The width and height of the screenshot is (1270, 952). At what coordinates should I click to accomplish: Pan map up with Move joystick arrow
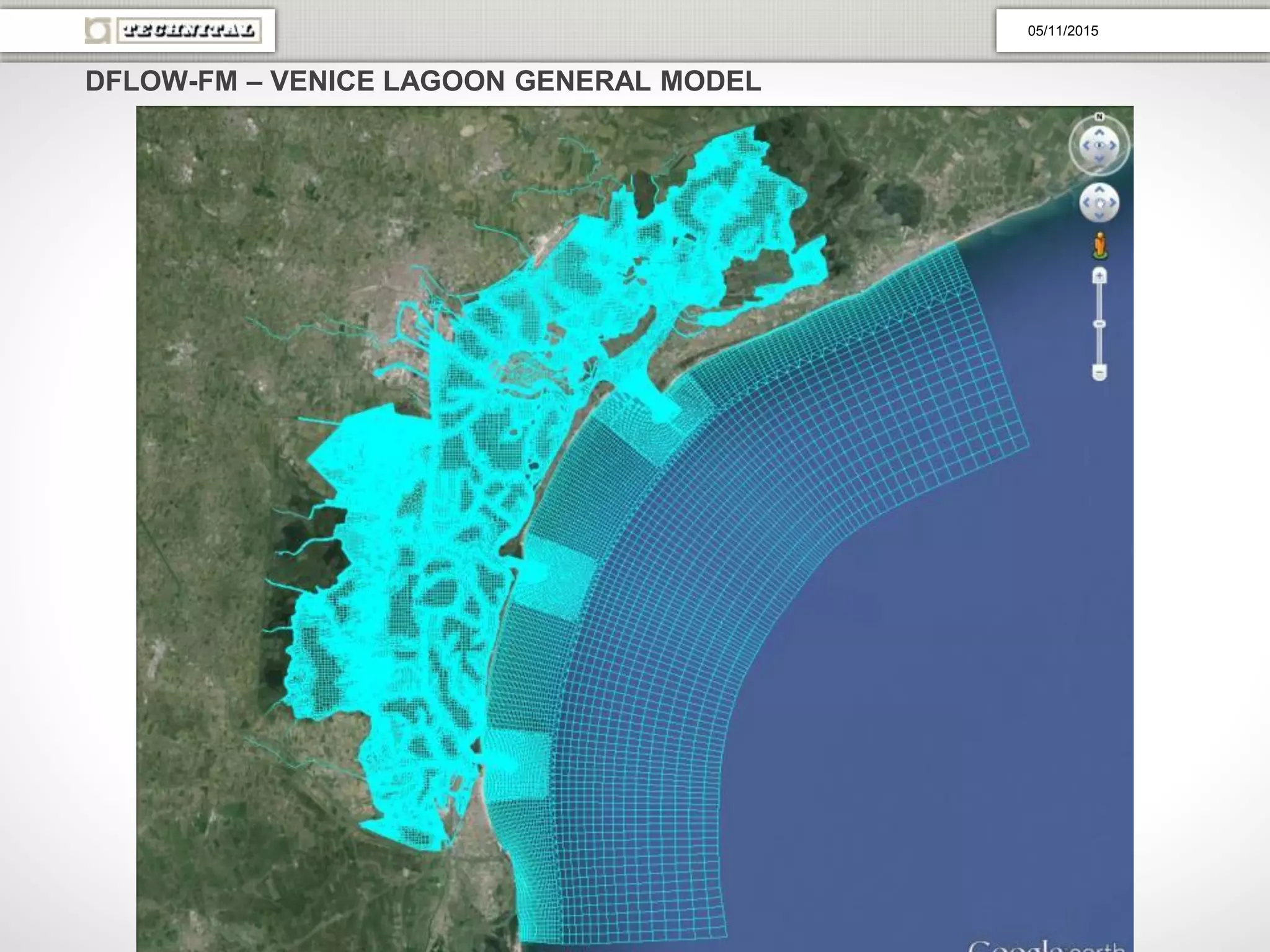click(x=1099, y=189)
